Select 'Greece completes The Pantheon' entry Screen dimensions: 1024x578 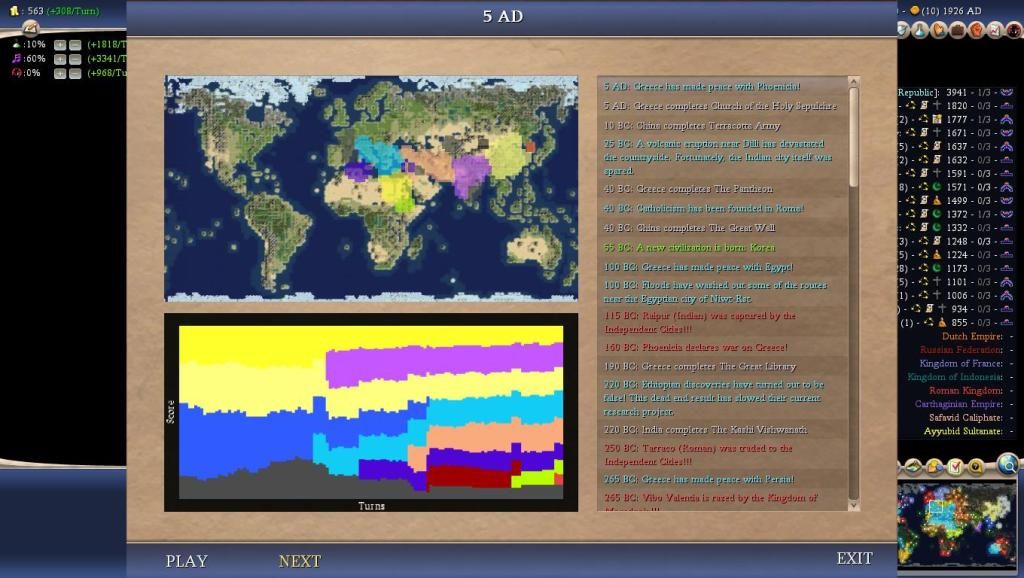point(688,189)
